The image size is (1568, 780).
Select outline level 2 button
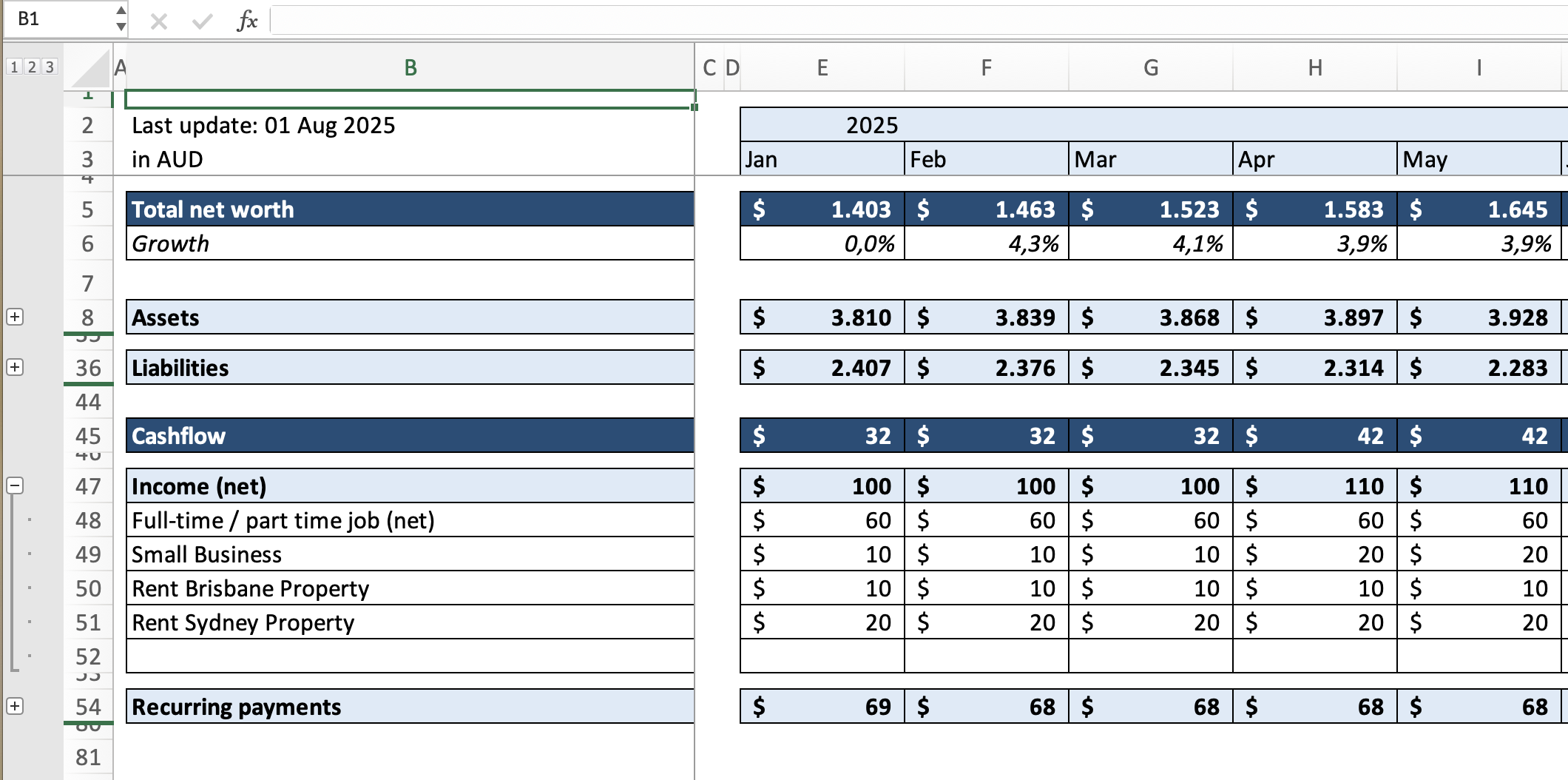point(31,67)
